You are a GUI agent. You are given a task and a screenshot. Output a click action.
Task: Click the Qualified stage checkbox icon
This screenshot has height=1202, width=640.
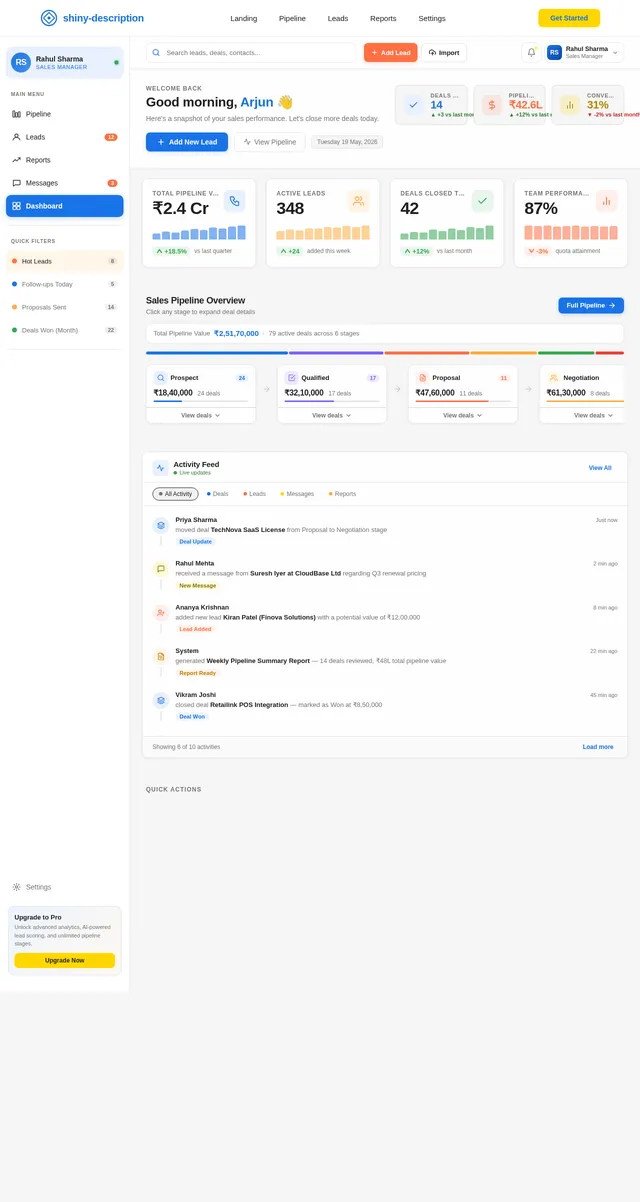click(x=291, y=378)
